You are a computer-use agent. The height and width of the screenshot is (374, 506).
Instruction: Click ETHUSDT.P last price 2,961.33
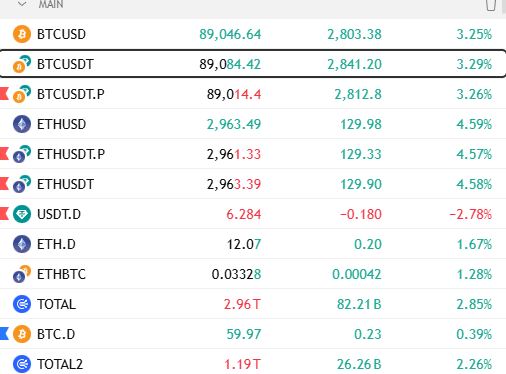[x=234, y=154]
